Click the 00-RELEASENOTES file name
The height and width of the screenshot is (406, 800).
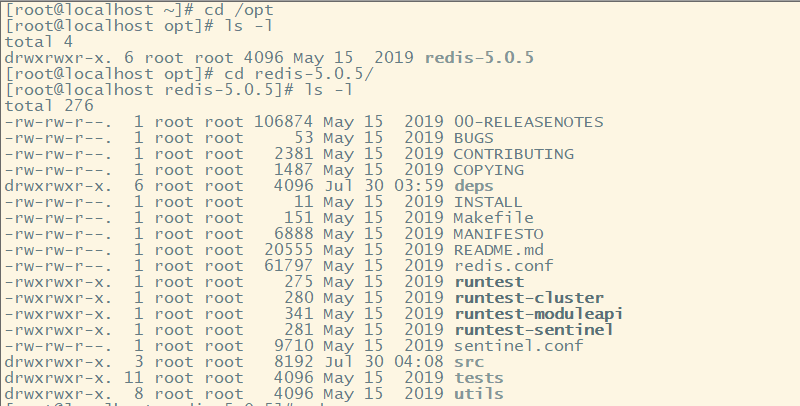[x=529, y=122]
